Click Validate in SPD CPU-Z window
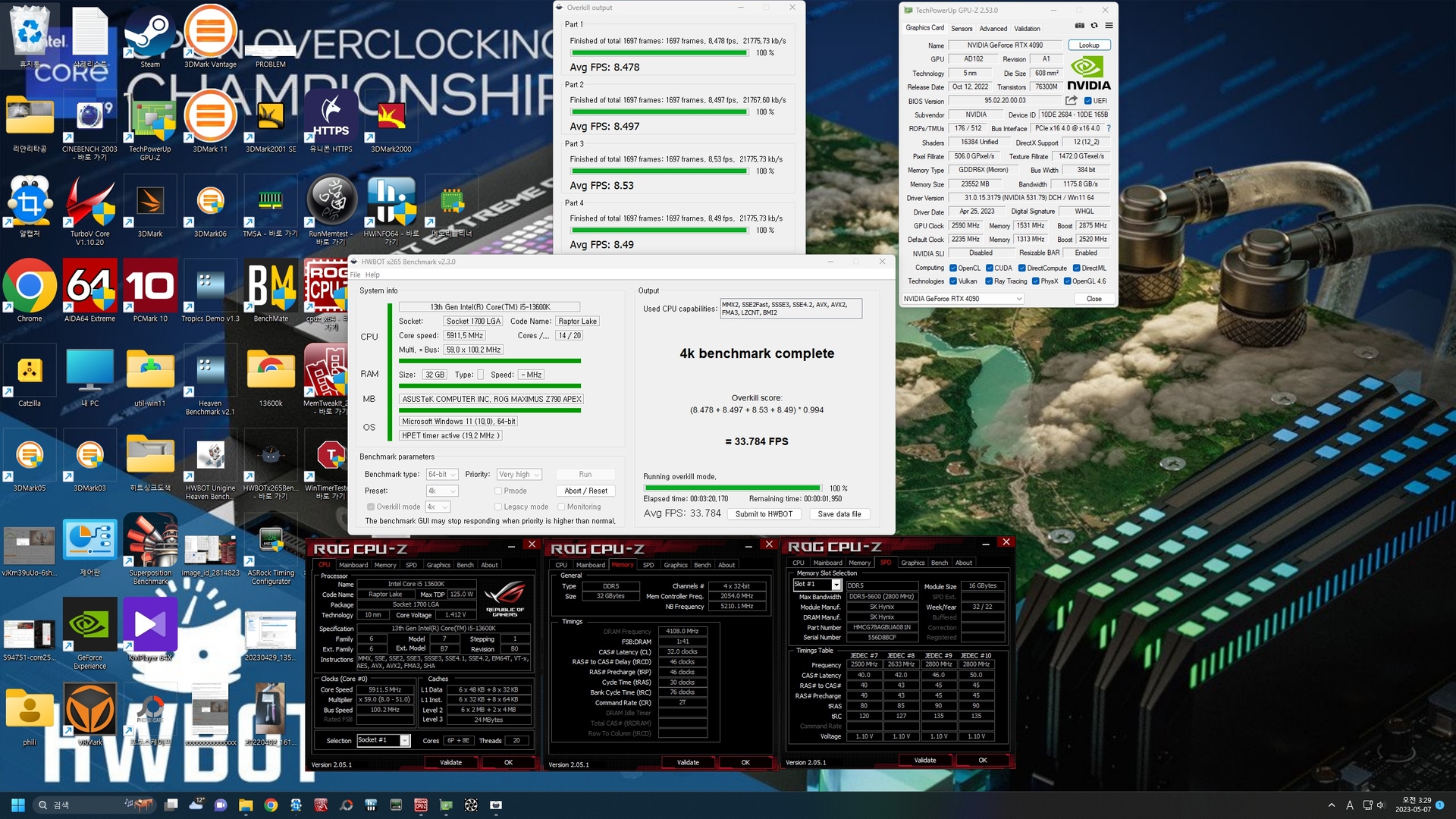 pyautogui.click(x=925, y=760)
